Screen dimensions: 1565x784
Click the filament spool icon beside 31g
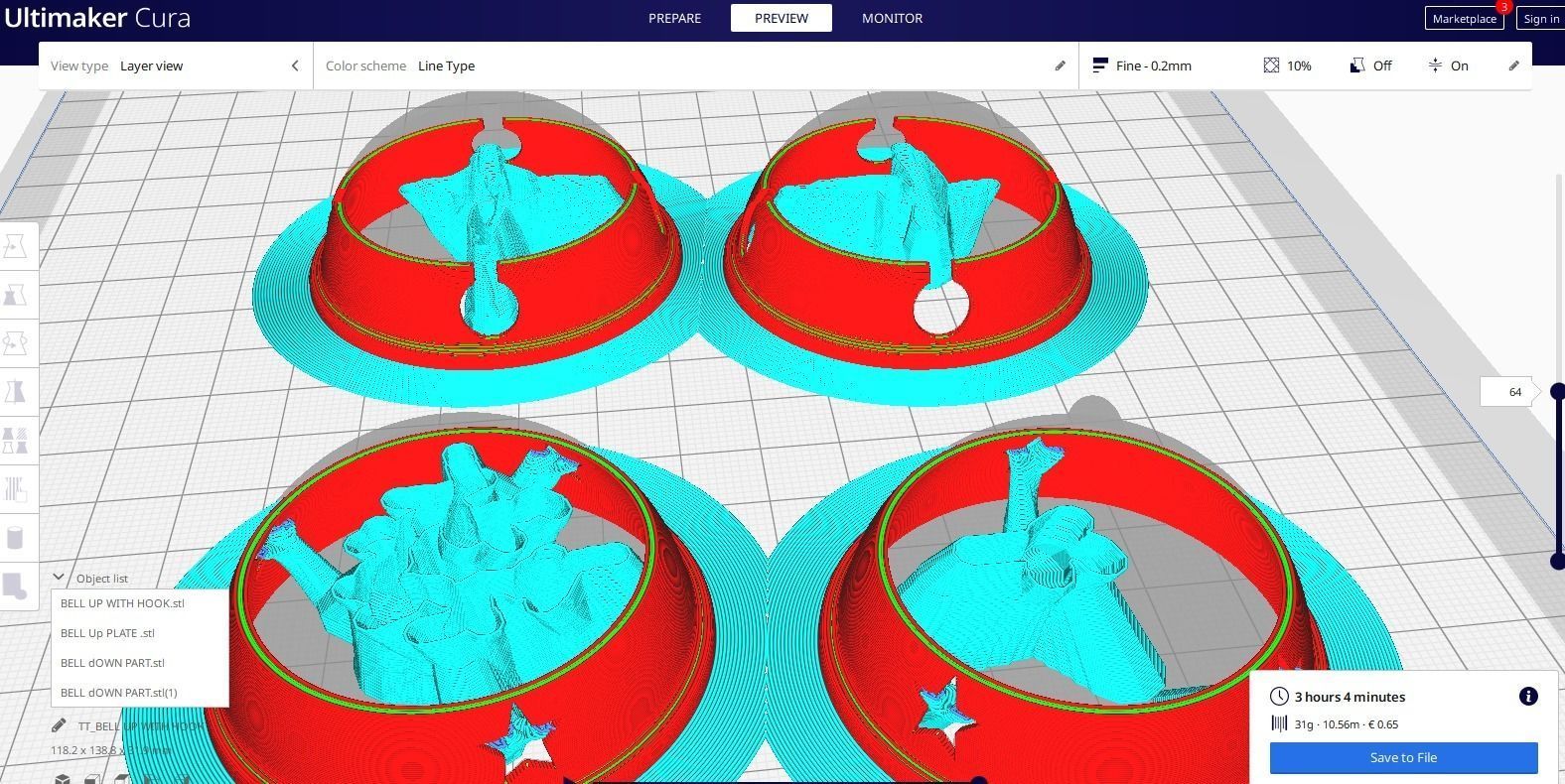1279,723
